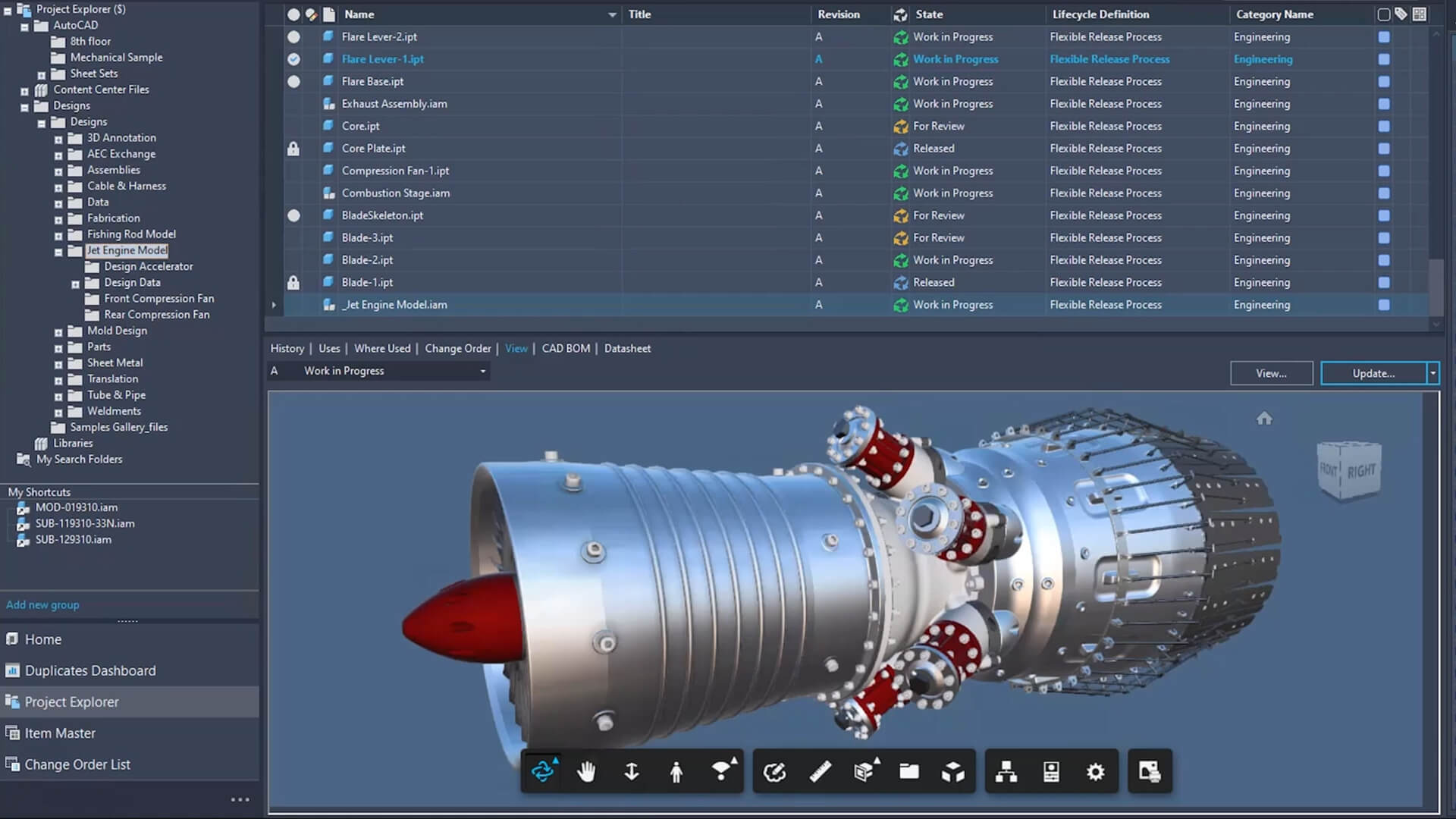Image resolution: width=1456 pixels, height=819 pixels.
Task: Select the Measure ruler tool
Action: (x=820, y=772)
